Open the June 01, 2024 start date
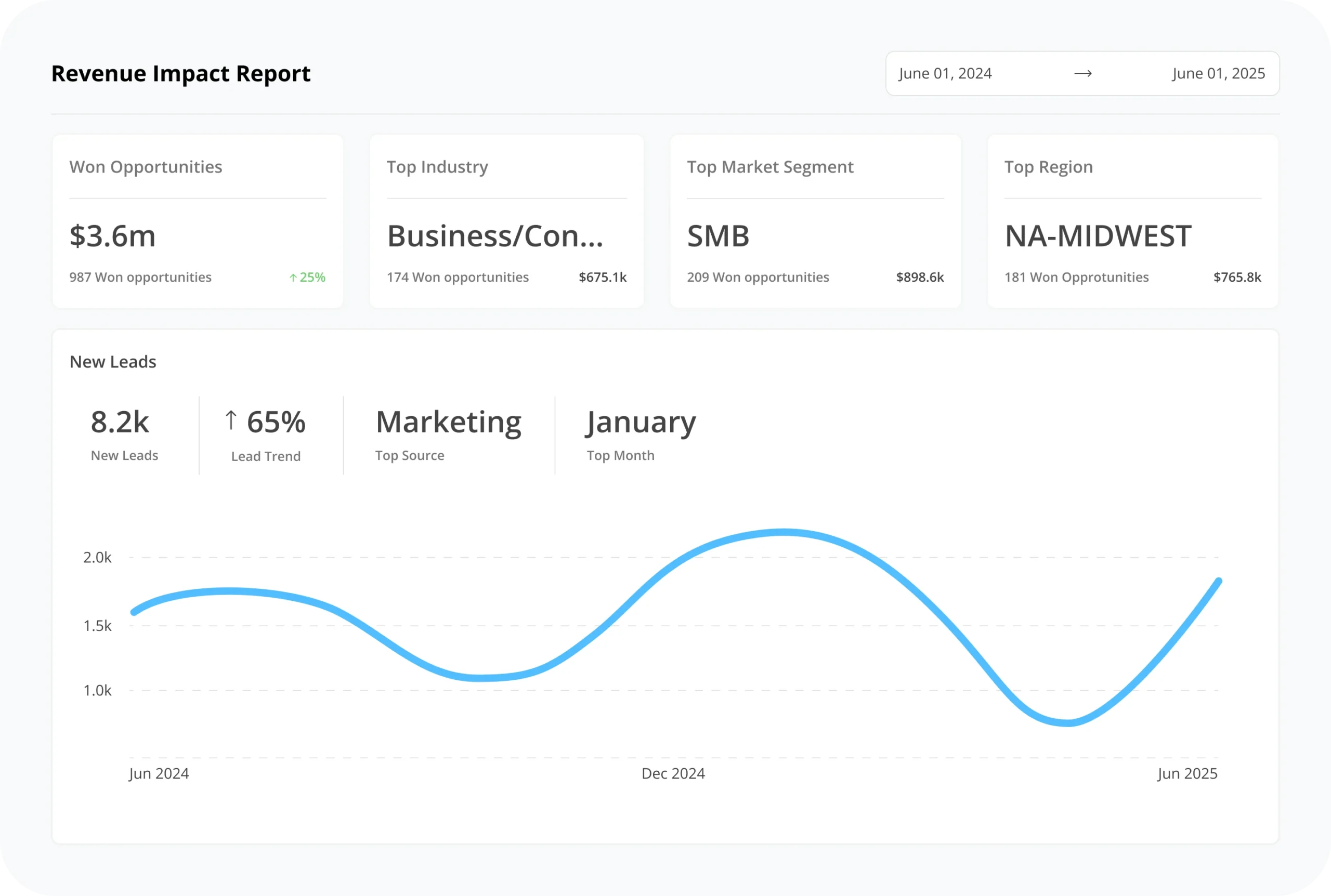 pyautogui.click(x=945, y=74)
